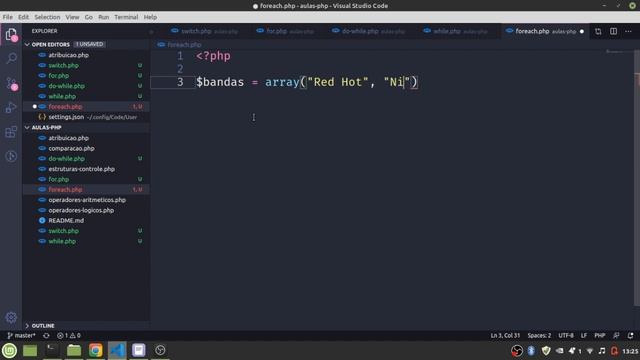The height and width of the screenshot is (360, 640).
Task: Open Google Chrome from the taskbar
Action: pos(96,351)
